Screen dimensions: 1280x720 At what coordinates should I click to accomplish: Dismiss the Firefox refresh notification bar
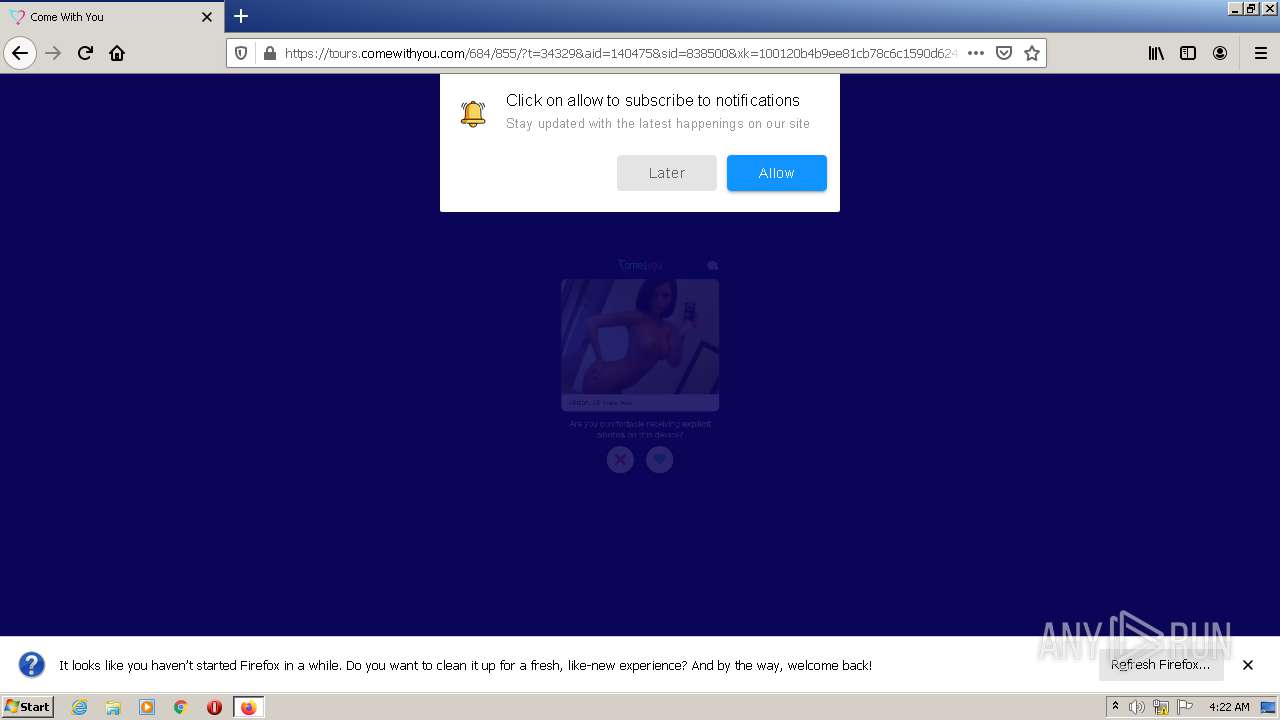[1248, 665]
